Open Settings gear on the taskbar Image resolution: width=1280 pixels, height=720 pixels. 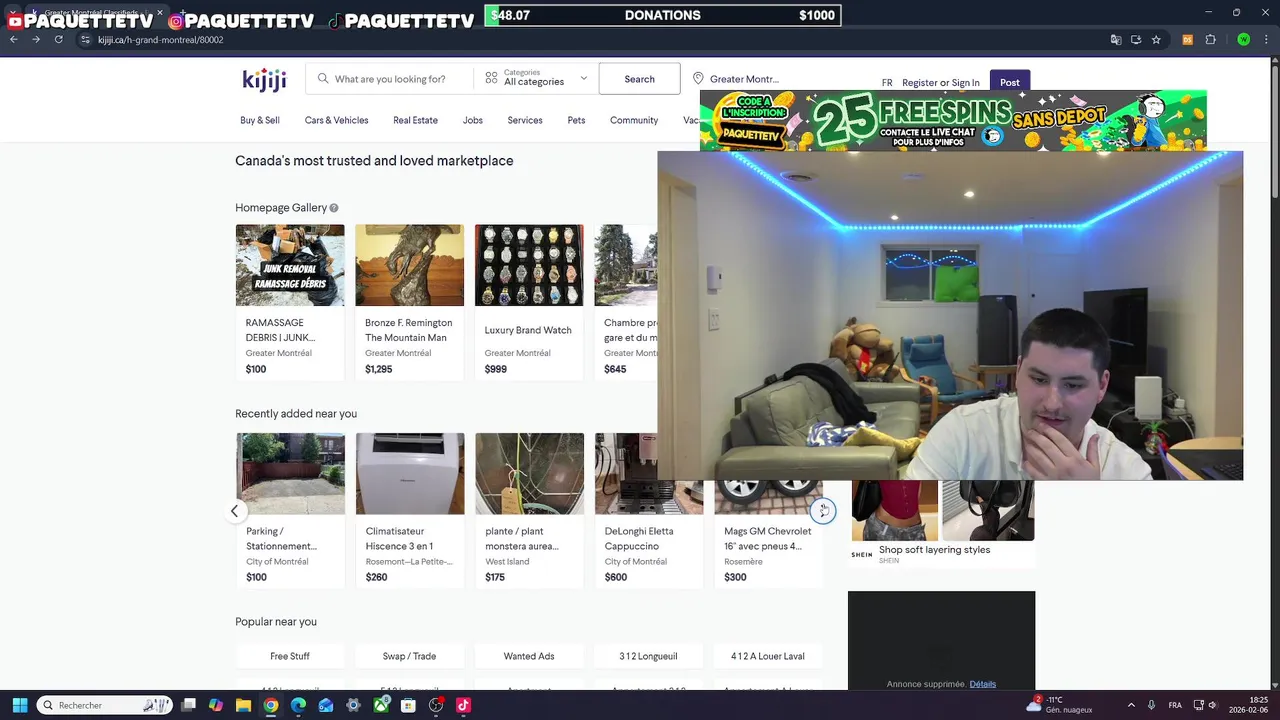coord(353,705)
